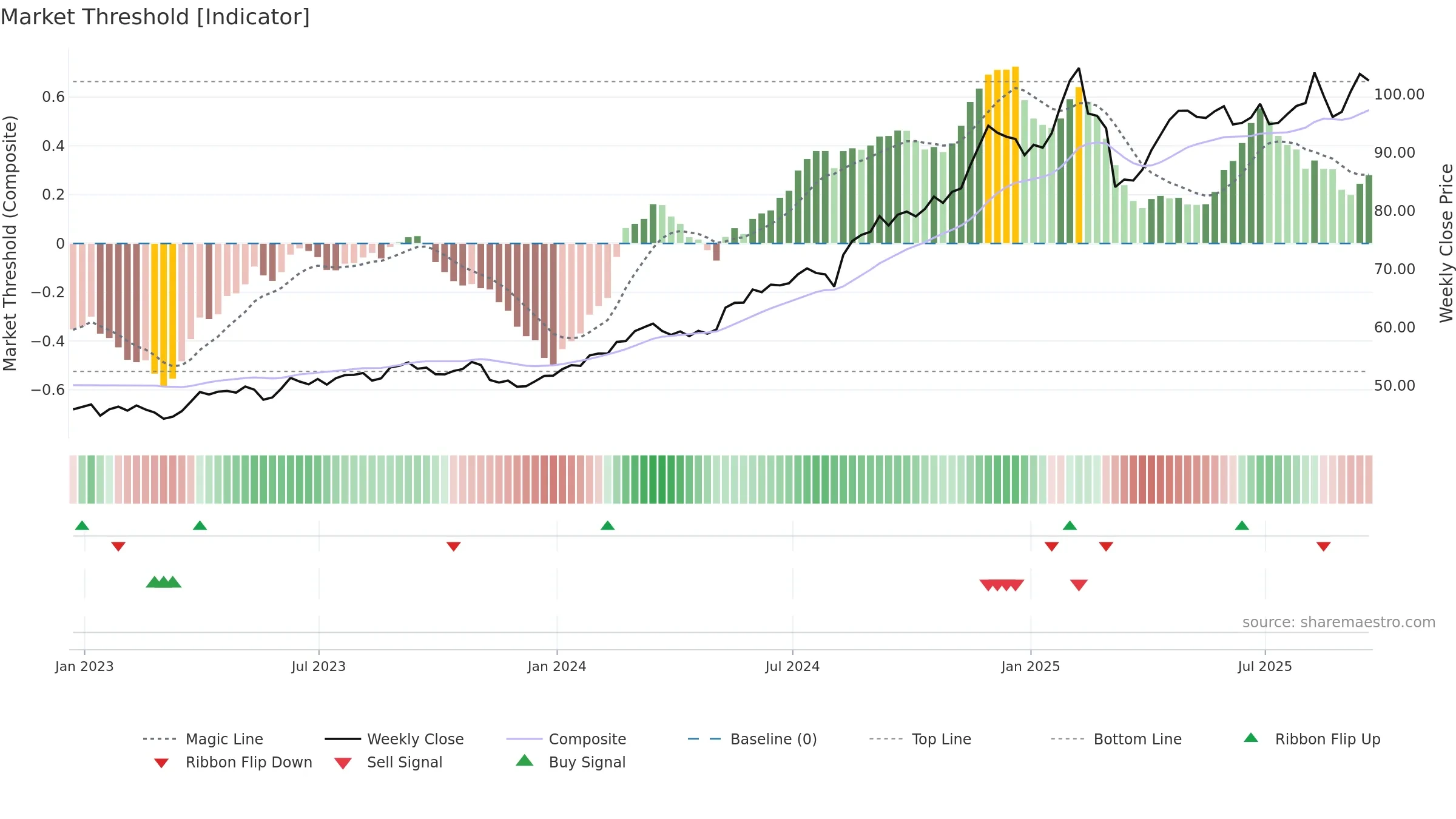Click the single sell signal in February 2025
The image size is (1456, 819).
coord(1079,585)
